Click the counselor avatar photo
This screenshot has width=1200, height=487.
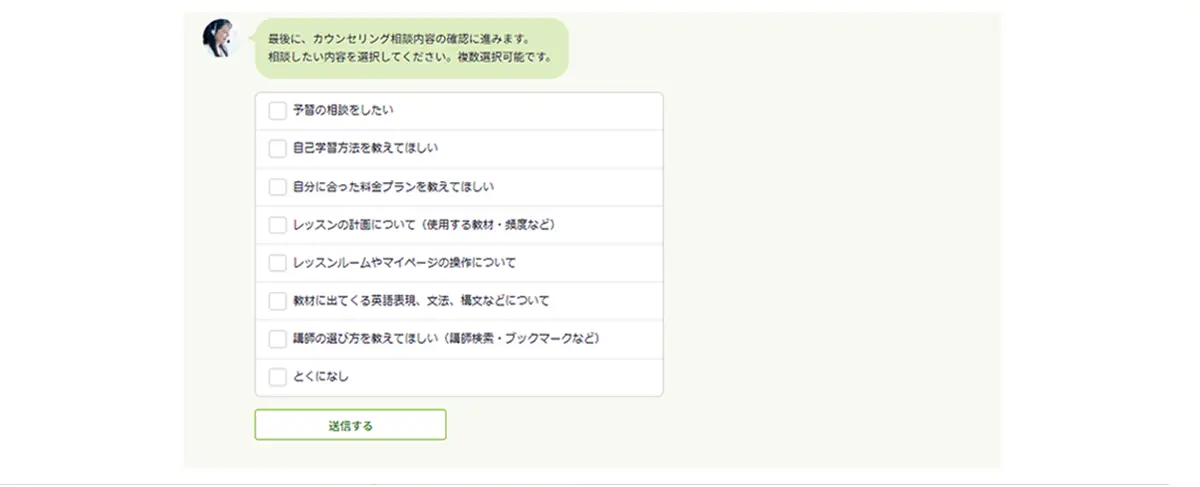pyautogui.click(x=219, y=39)
